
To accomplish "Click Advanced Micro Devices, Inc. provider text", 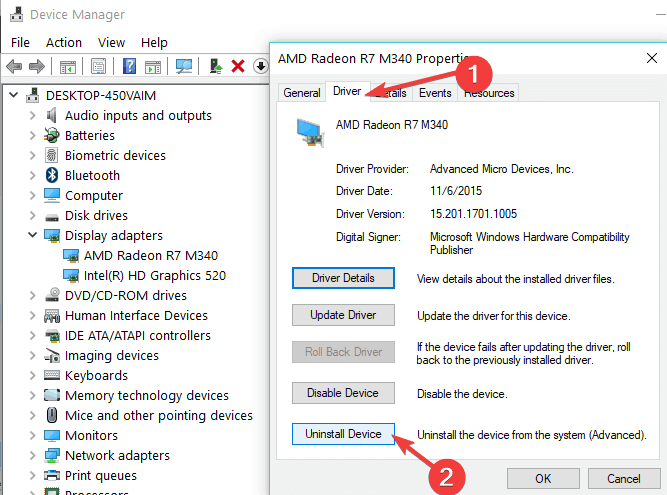I will 502,169.
